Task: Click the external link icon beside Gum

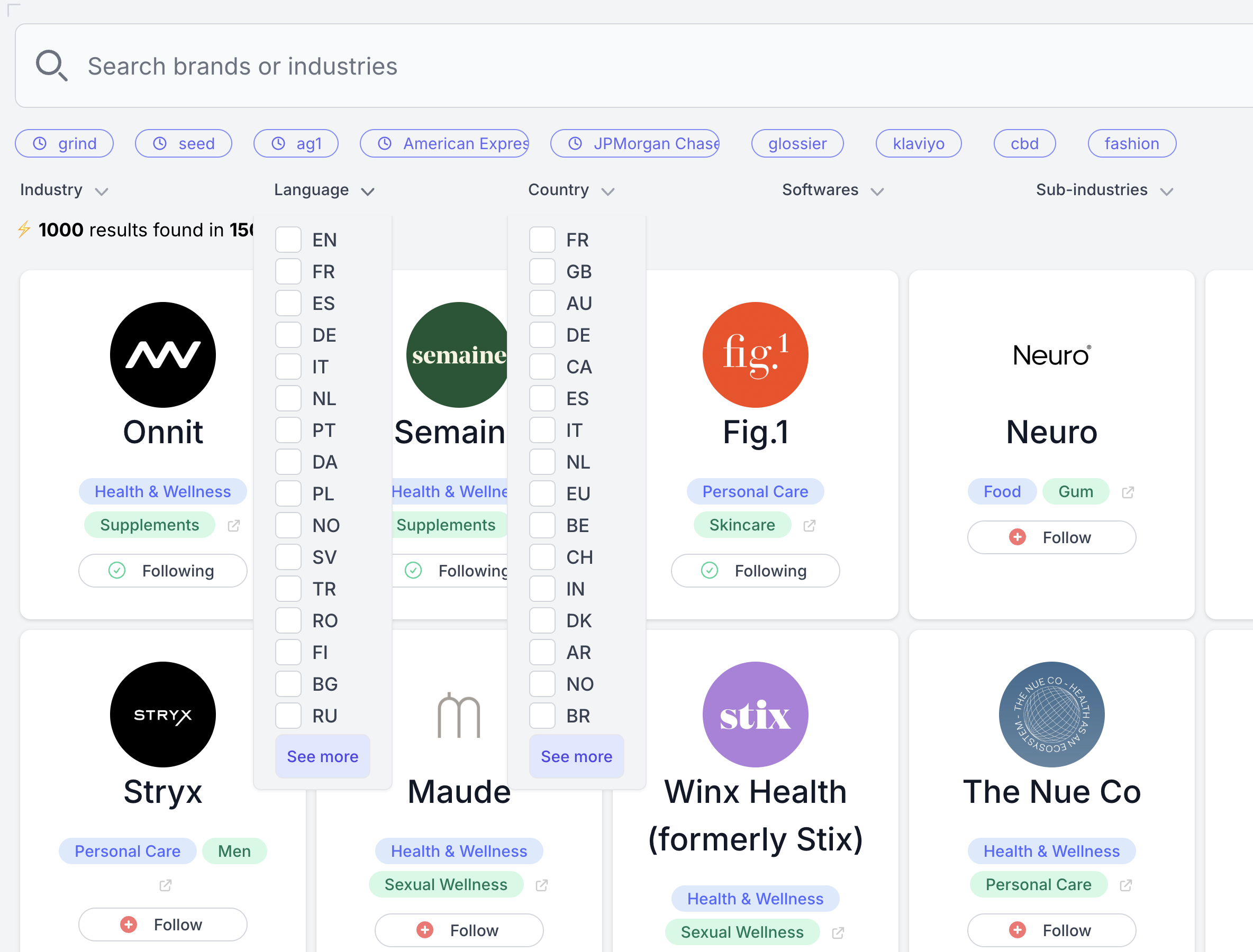Action: [x=1128, y=492]
